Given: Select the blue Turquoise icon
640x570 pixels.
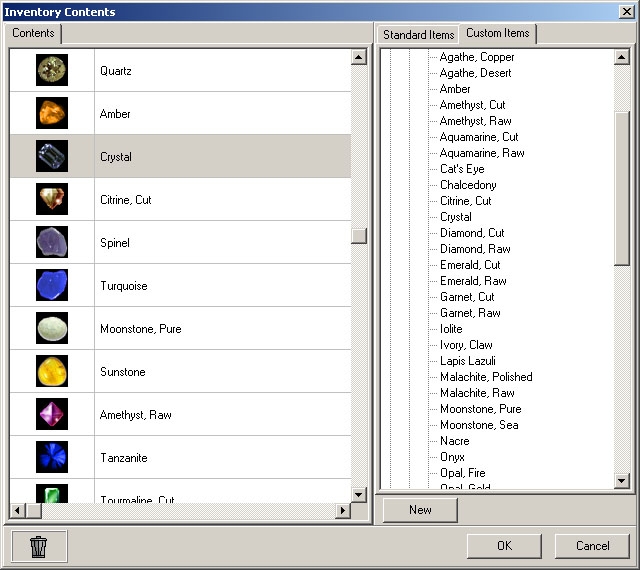Looking at the screenshot, I should point(52,286).
